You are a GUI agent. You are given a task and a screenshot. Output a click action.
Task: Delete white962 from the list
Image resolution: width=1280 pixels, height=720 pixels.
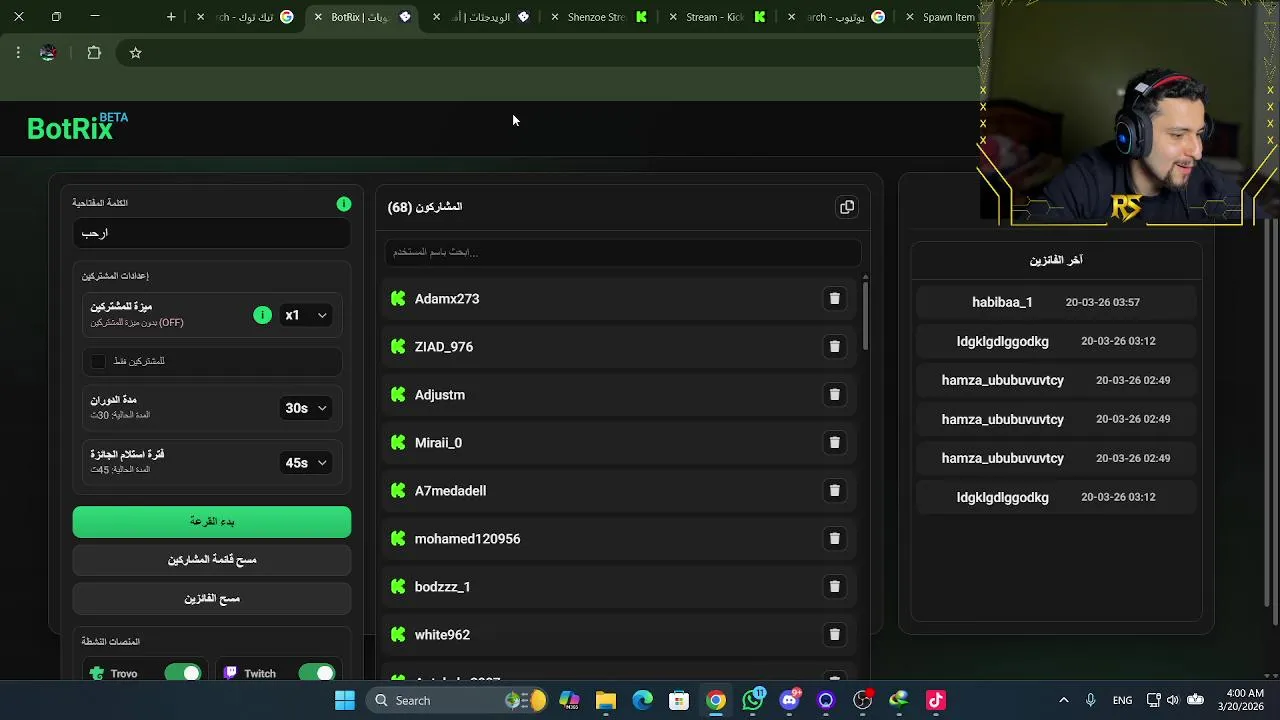pos(834,634)
